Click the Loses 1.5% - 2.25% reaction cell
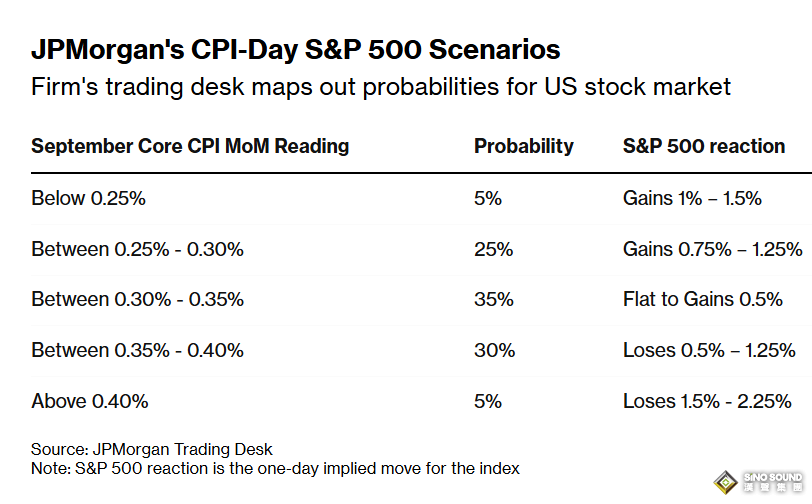Image resolution: width=812 pixels, height=504 pixels. (707, 401)
